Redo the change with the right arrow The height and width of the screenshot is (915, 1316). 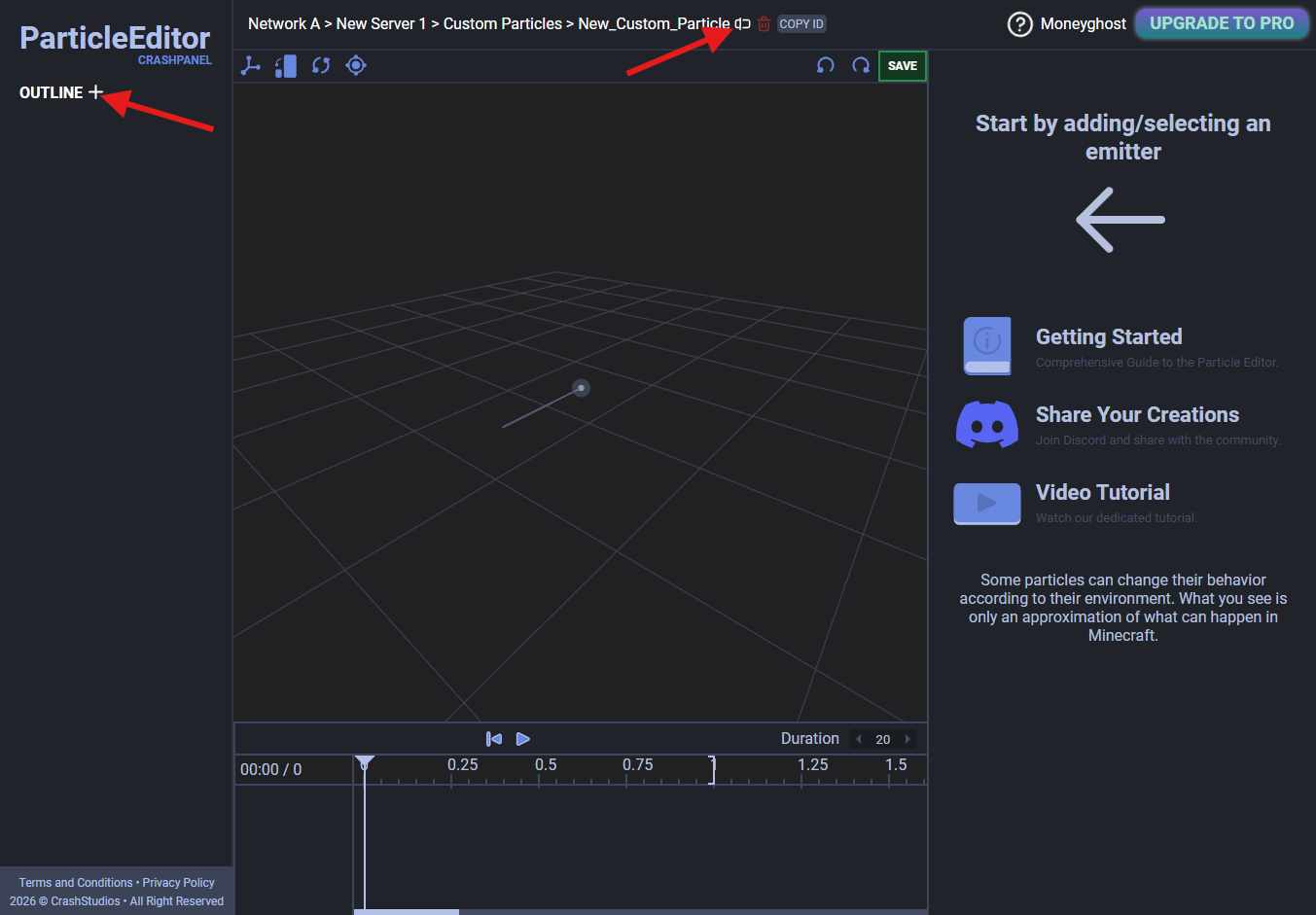(861, 66)
